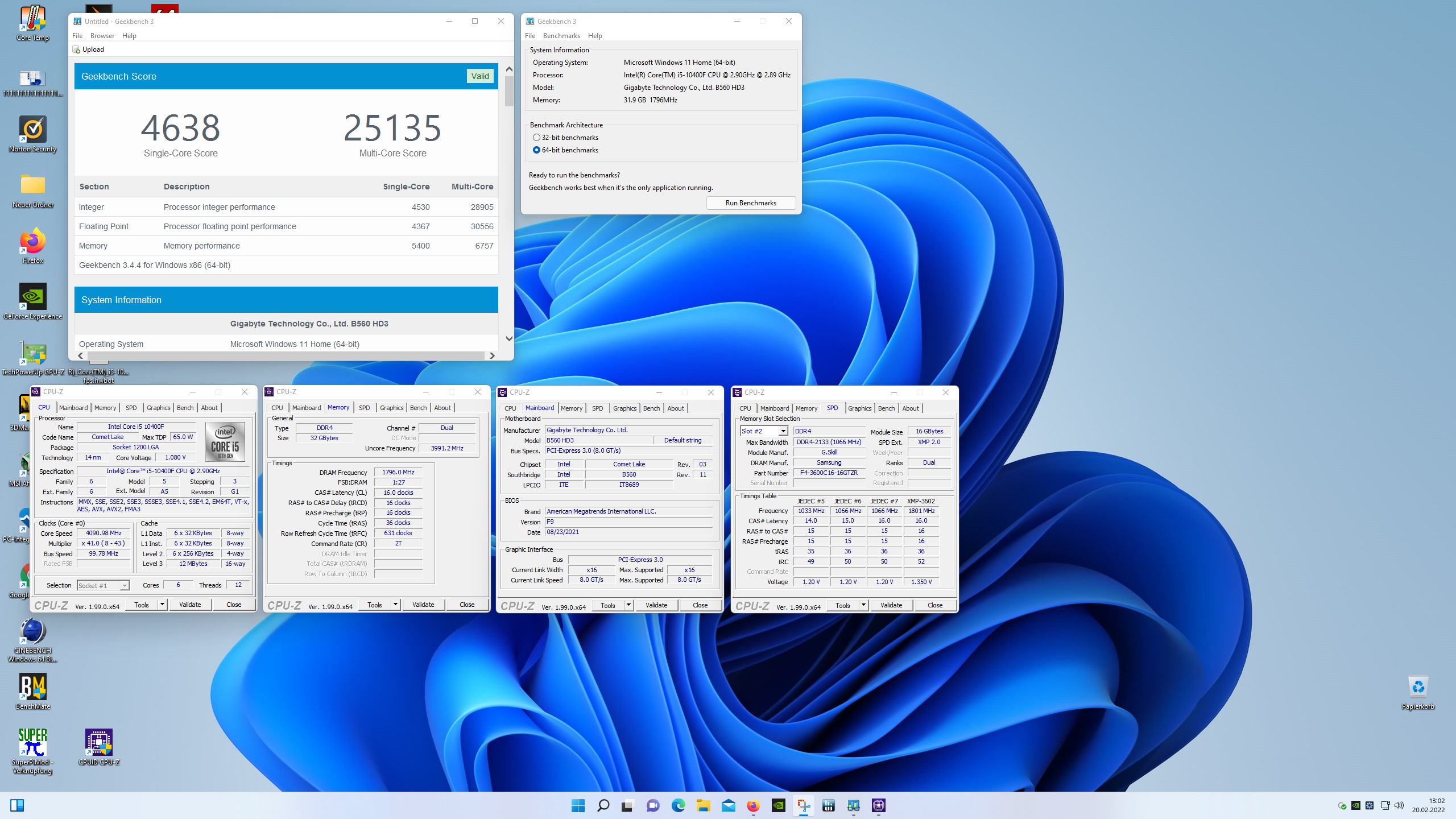
Task: Open the Papierkorb recycle bin
Action: click(x=1418, y=691)
